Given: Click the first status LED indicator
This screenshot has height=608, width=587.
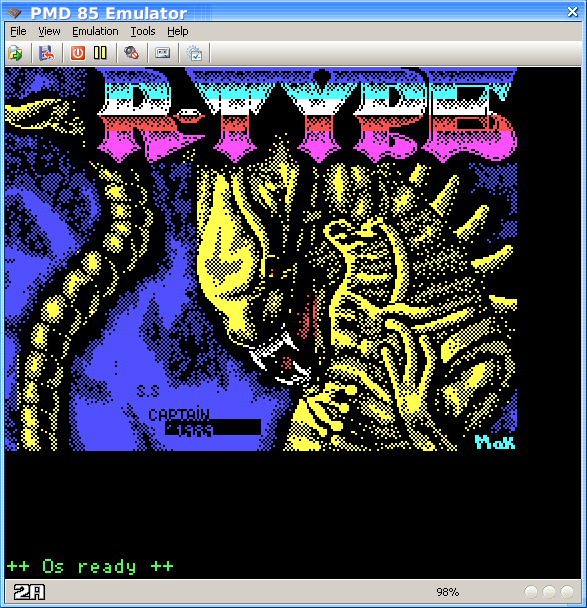Looking at the screenshot, I should pyautogui.click(x=531, y=592).
